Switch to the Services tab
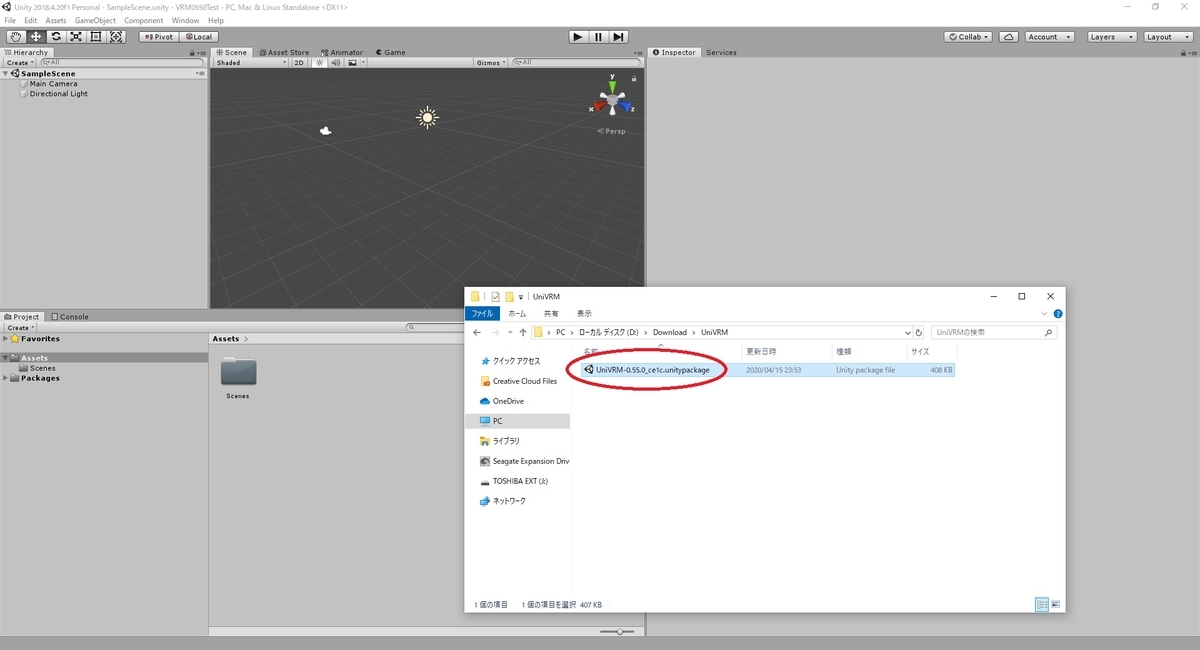 tap(721, 52)
